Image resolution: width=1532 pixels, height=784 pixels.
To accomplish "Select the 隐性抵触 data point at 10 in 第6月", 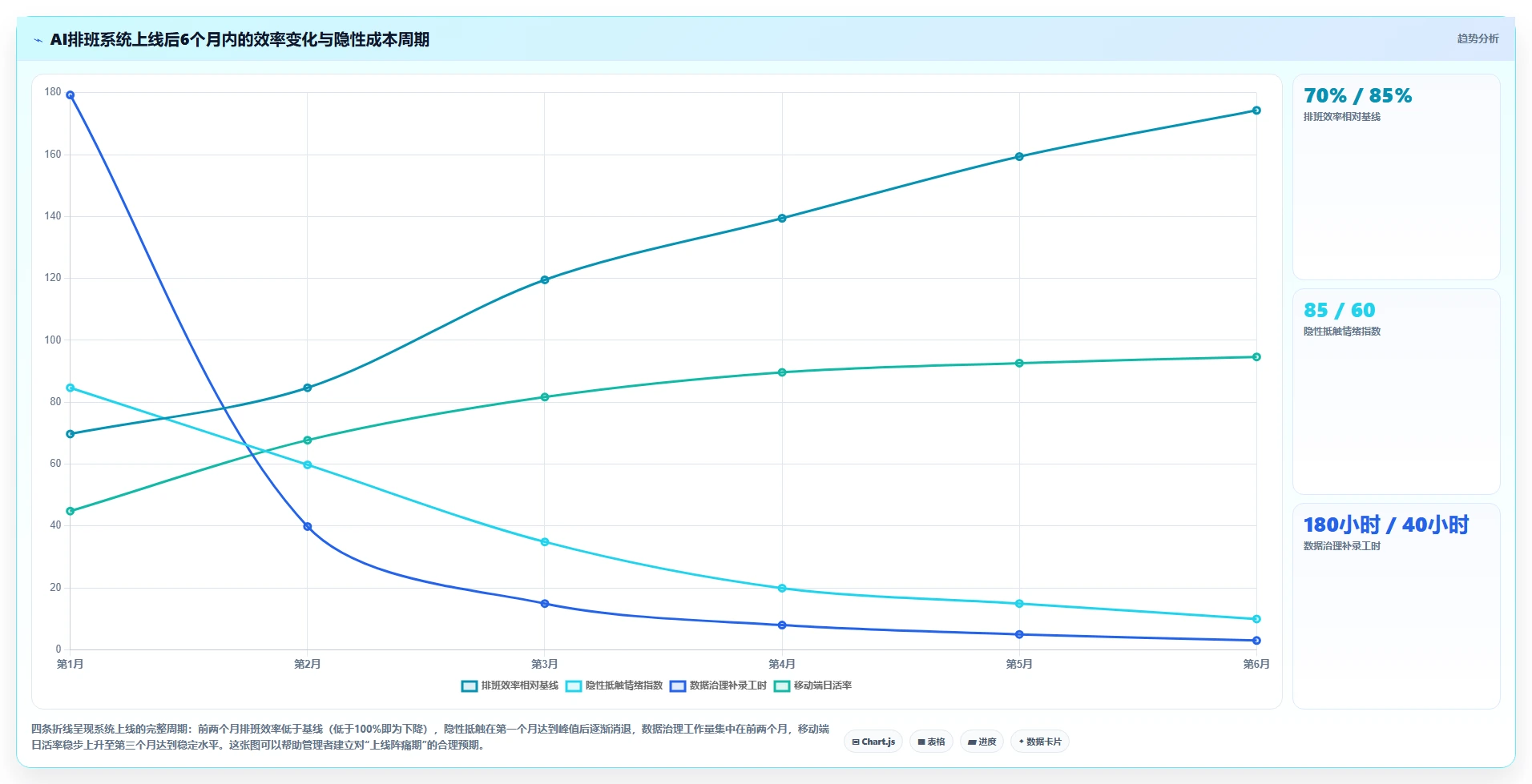I will coord(1256,619).
